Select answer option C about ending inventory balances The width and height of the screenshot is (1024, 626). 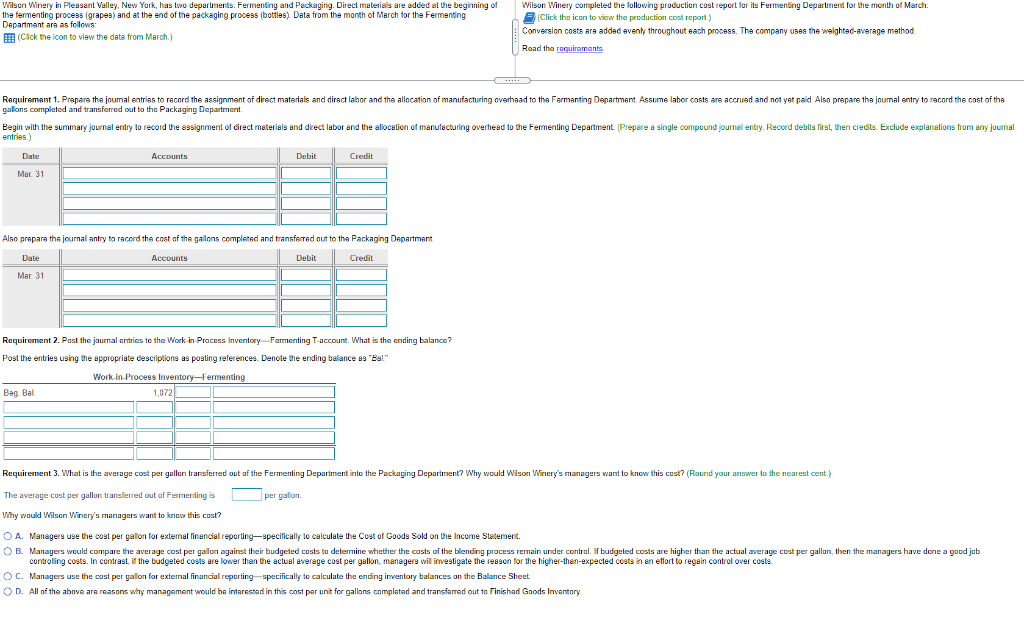tap(8, 576)
